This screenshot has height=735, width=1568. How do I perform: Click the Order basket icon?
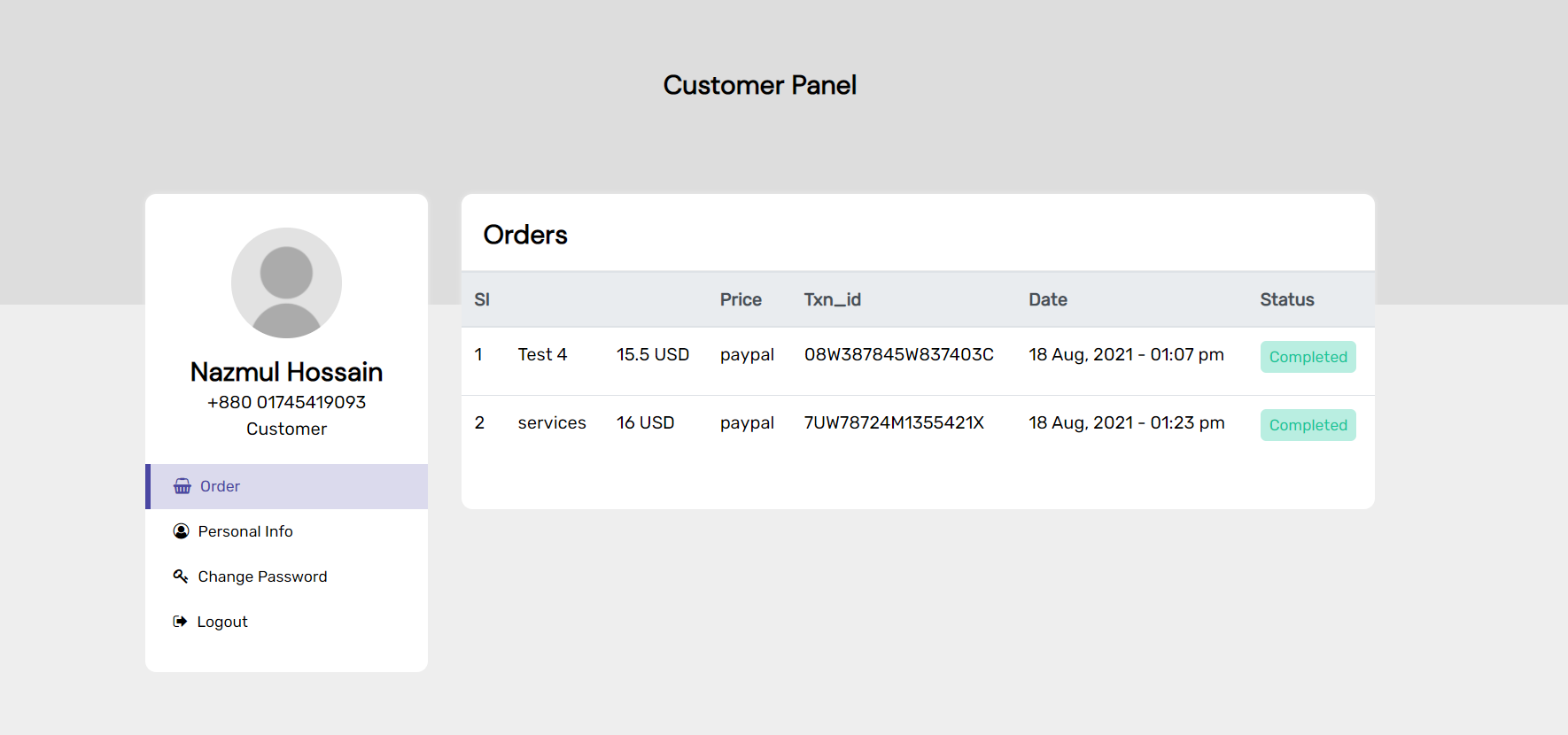click(x=182, y=486)
